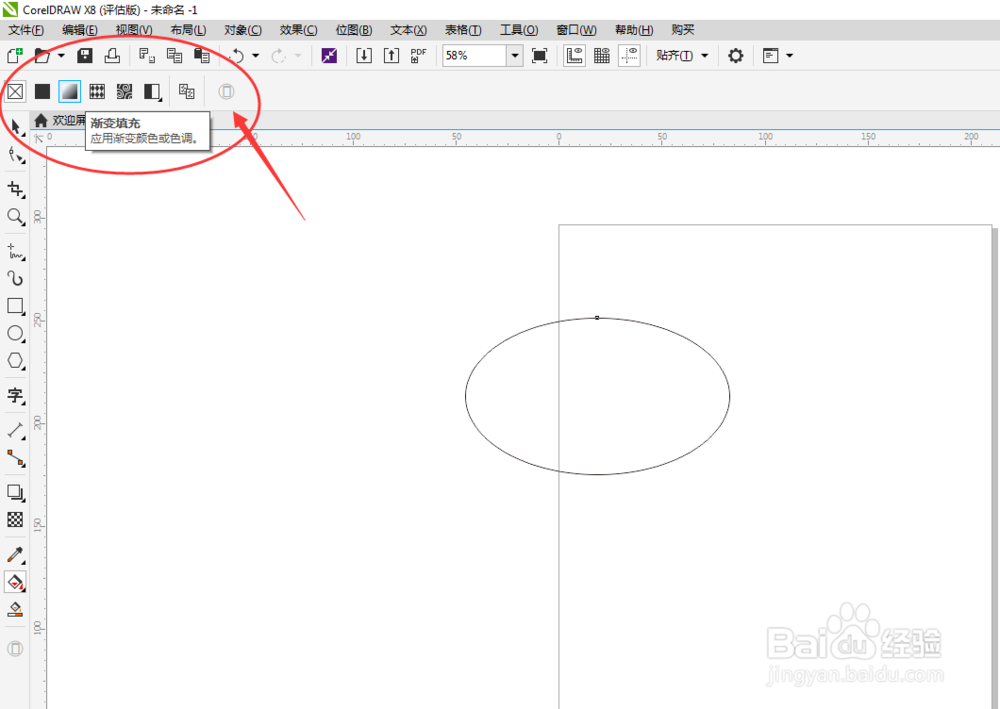Select the Polygon tool
Viewport: 1000px width, 709px height.
16,362
